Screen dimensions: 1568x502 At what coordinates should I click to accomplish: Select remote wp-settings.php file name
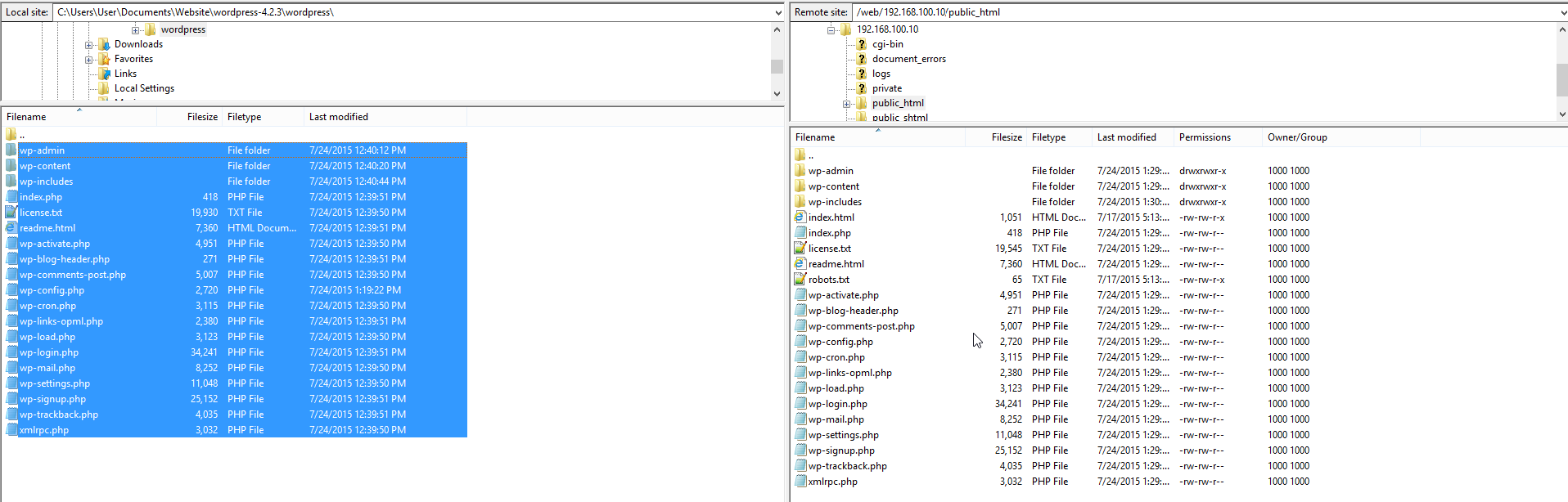(x=844, y=435)
